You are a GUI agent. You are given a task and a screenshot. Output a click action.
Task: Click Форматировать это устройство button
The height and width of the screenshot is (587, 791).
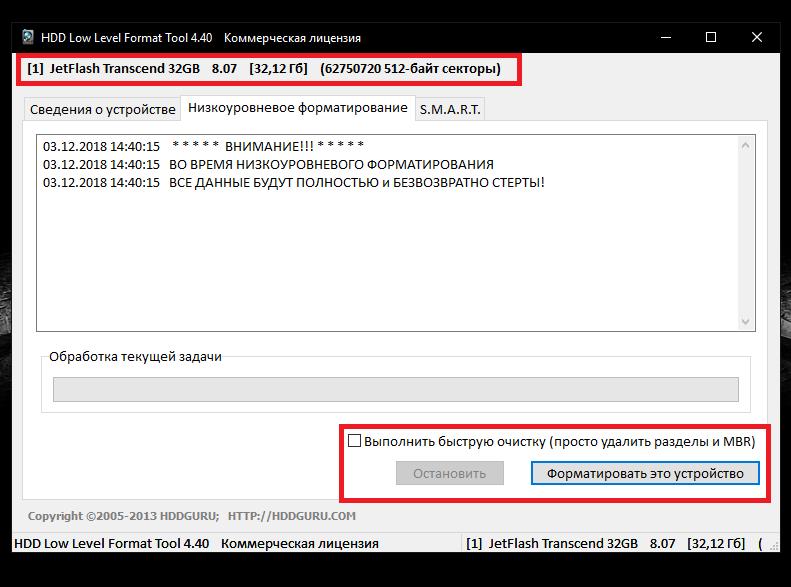pyautogui.click(x=645, y=473)
